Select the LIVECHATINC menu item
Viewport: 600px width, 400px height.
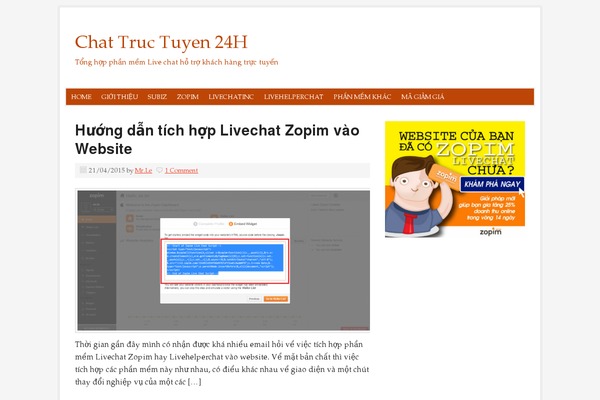click(x=231, y=97)
